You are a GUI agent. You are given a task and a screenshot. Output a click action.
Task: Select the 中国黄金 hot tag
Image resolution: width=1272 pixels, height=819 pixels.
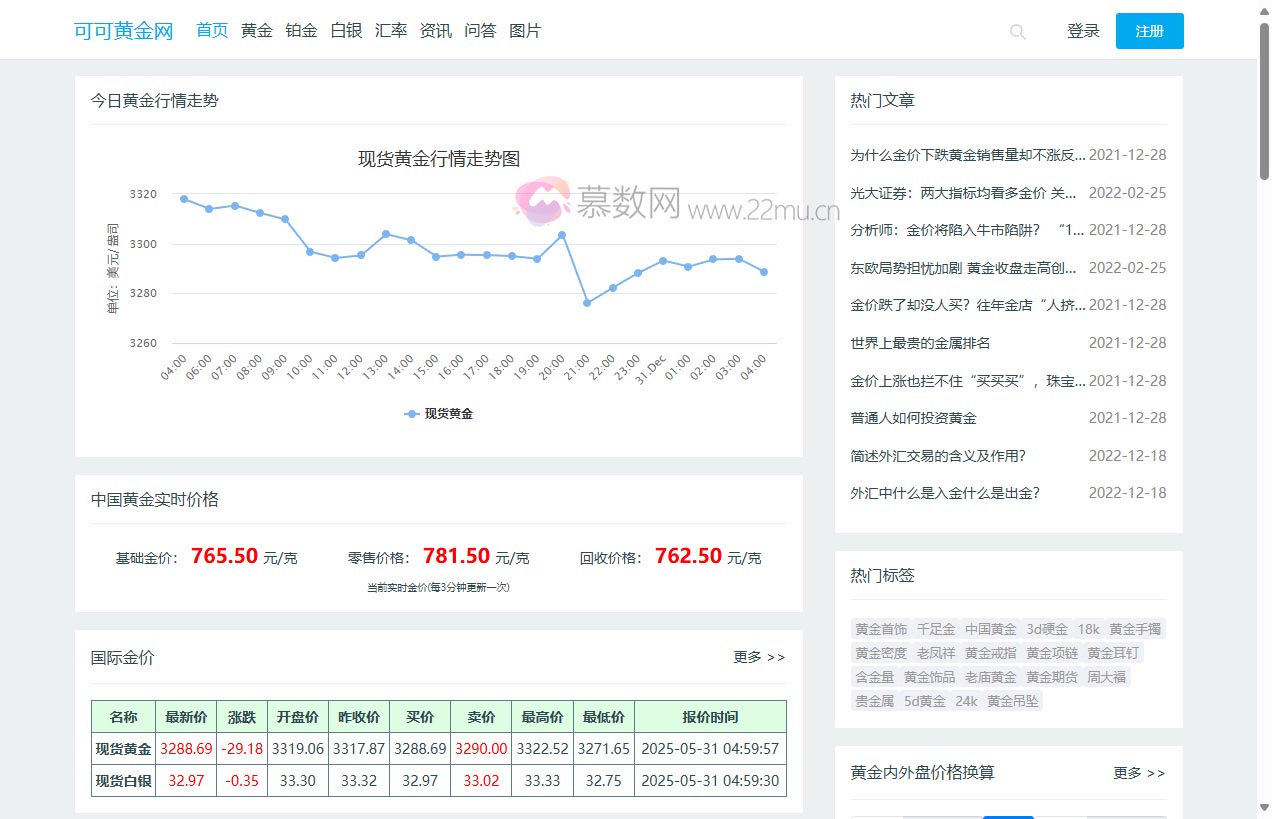990,629
